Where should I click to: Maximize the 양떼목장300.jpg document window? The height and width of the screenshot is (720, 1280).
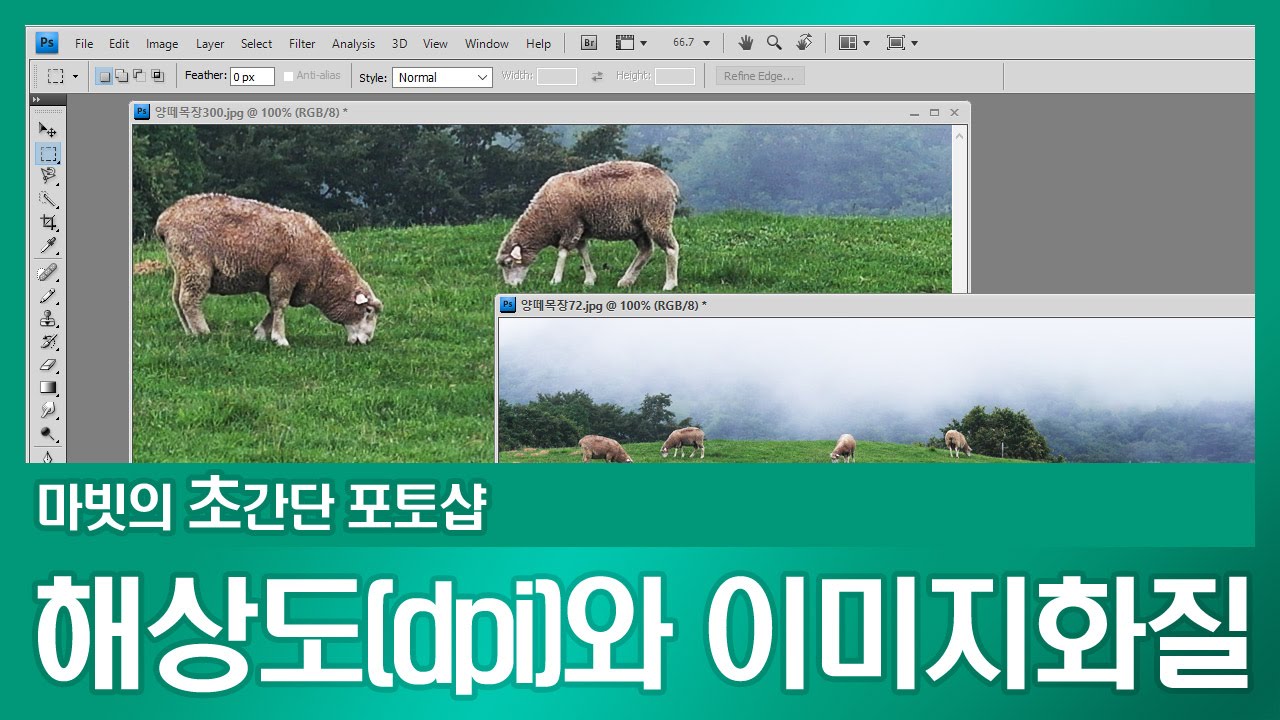tap(934, 113)
